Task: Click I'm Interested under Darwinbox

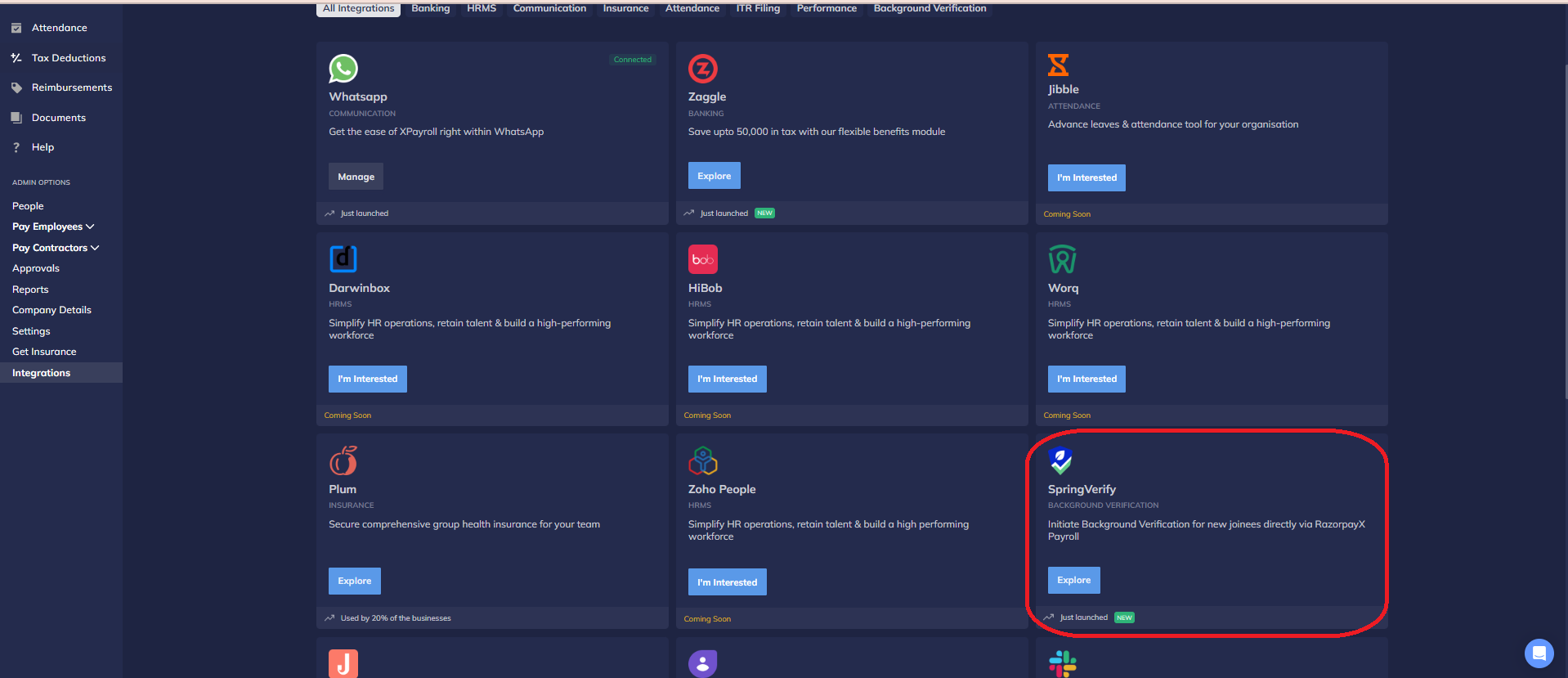Action: click(367, 379)
